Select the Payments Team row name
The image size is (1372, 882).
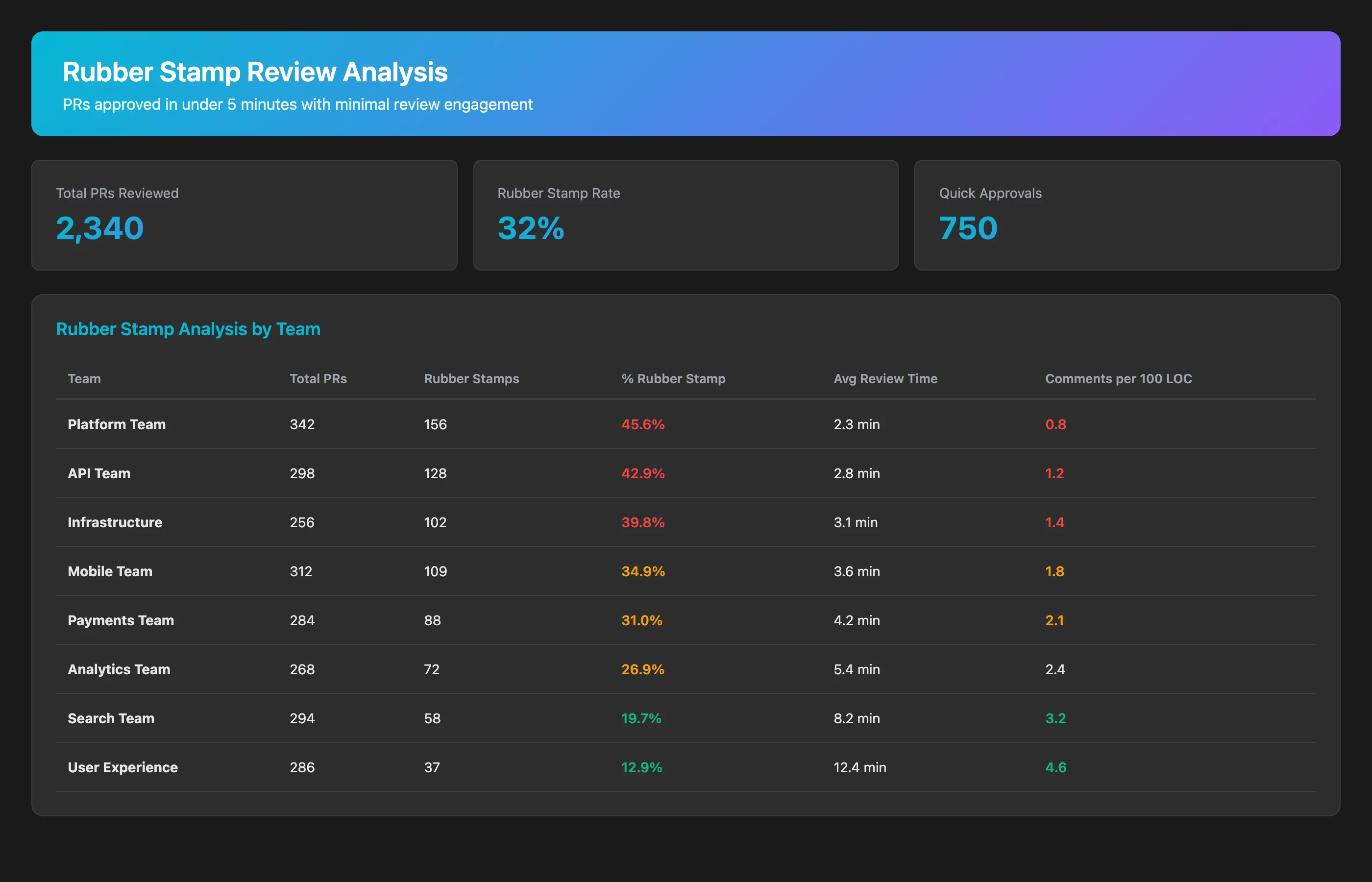(x=121, y=620)
